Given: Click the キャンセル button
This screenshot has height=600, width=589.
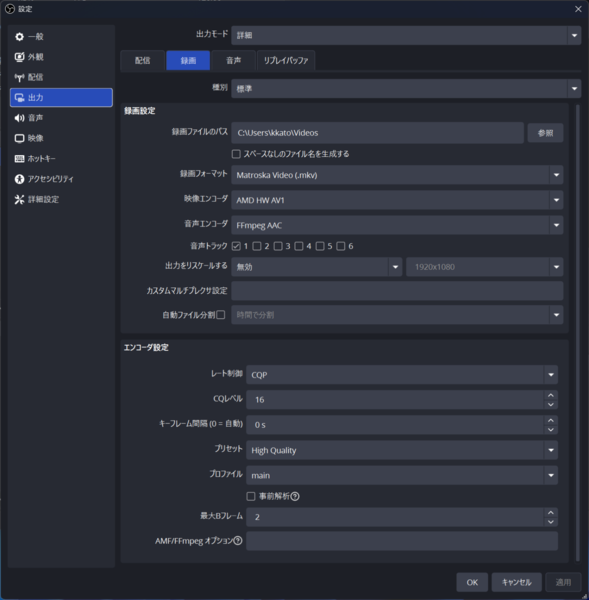Looking at the screenshot, I should pyautogui.click(x=516, y=582).
